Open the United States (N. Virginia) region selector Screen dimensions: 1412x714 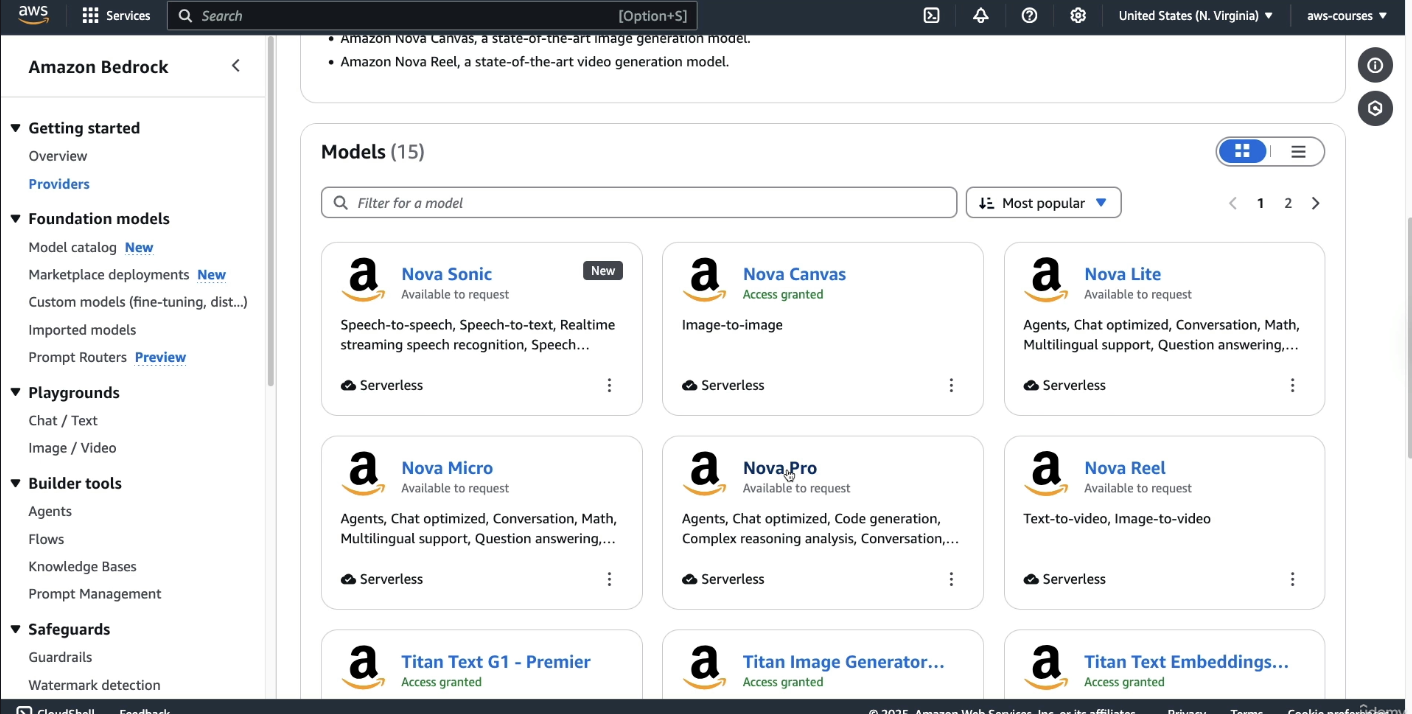pos(1195,16)
